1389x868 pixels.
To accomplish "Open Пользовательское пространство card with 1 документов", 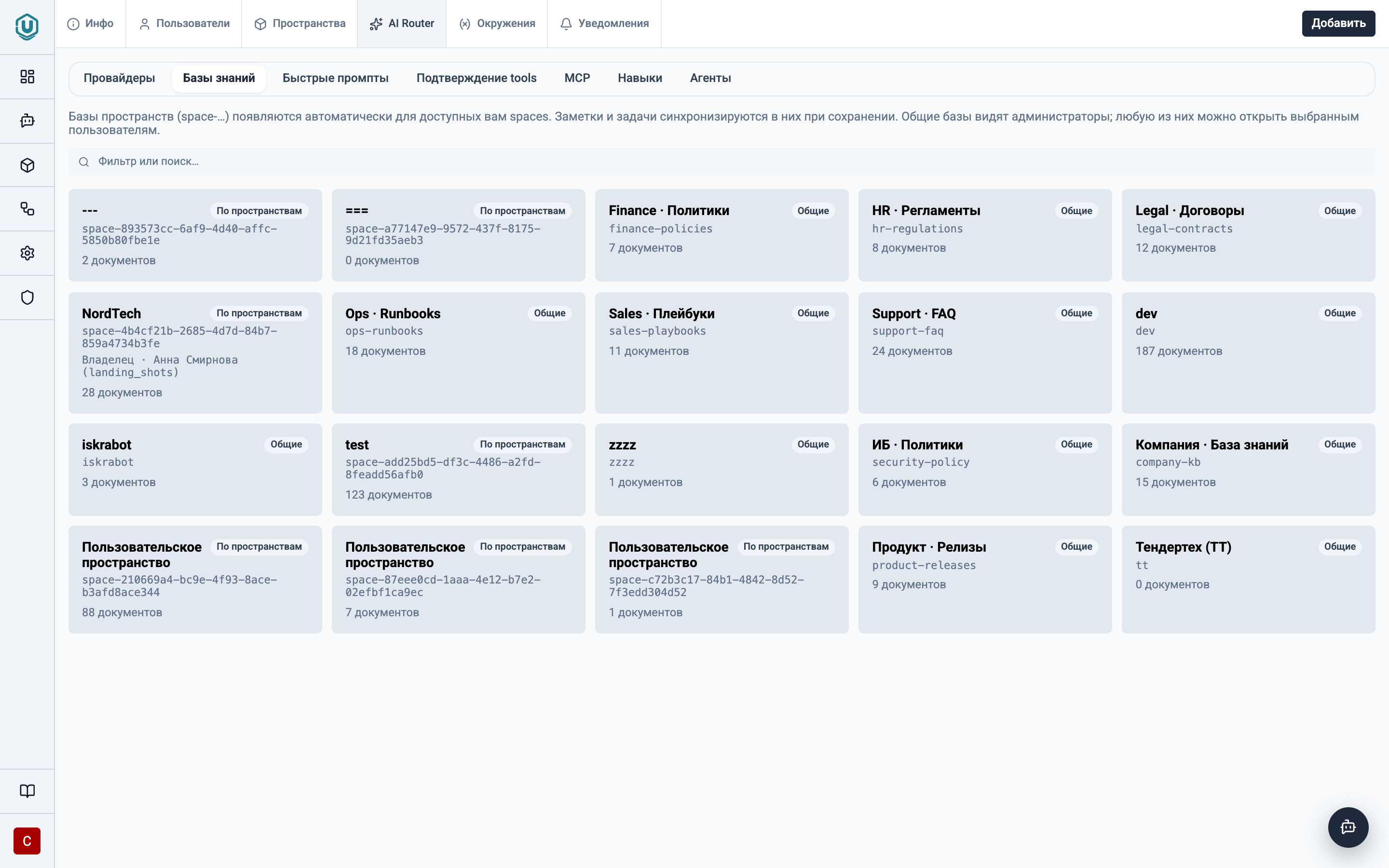I will (x=722, y=580).
